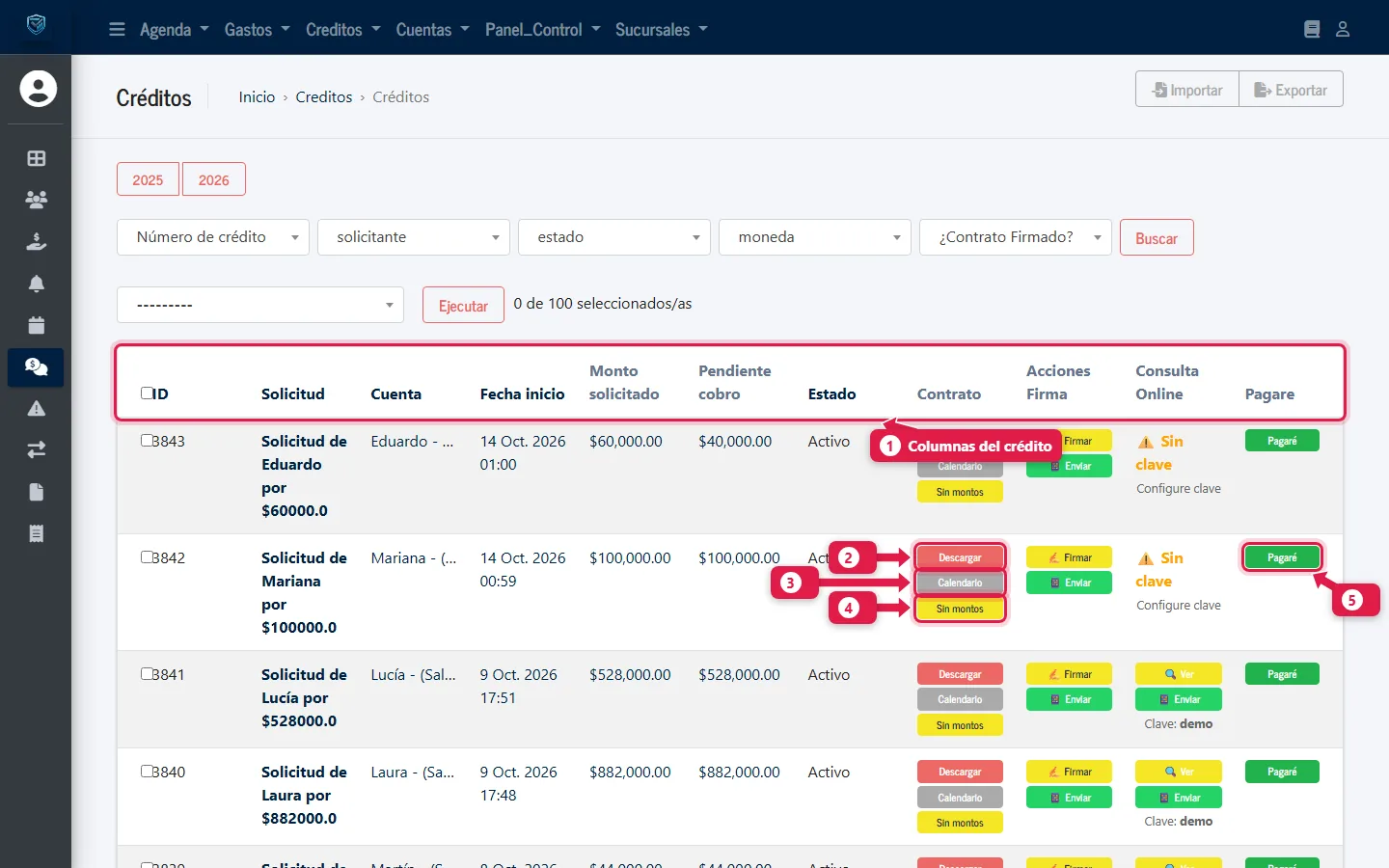Screen dimensions: 1389x868
Task: Open the active credits chat-dollar sidebar icon
Action: tap(37, 366)
